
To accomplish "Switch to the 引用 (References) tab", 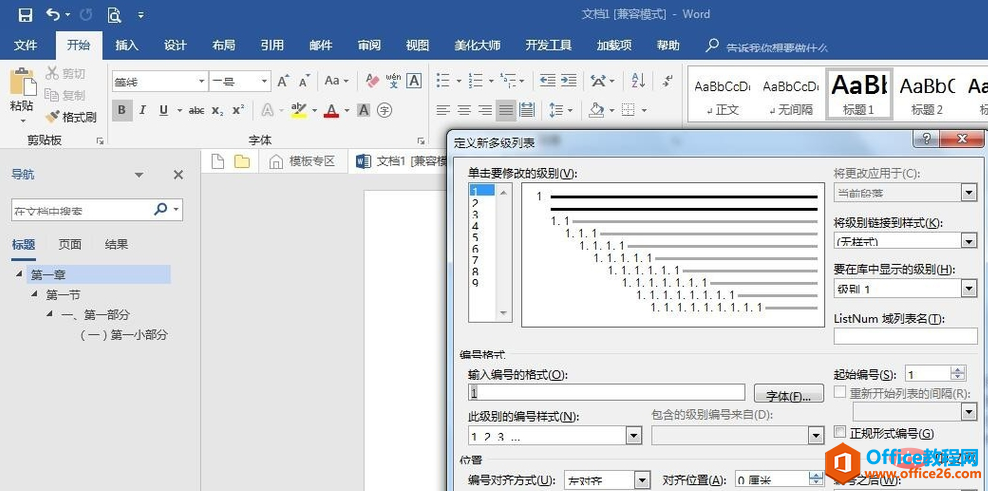I will (272, 45).
